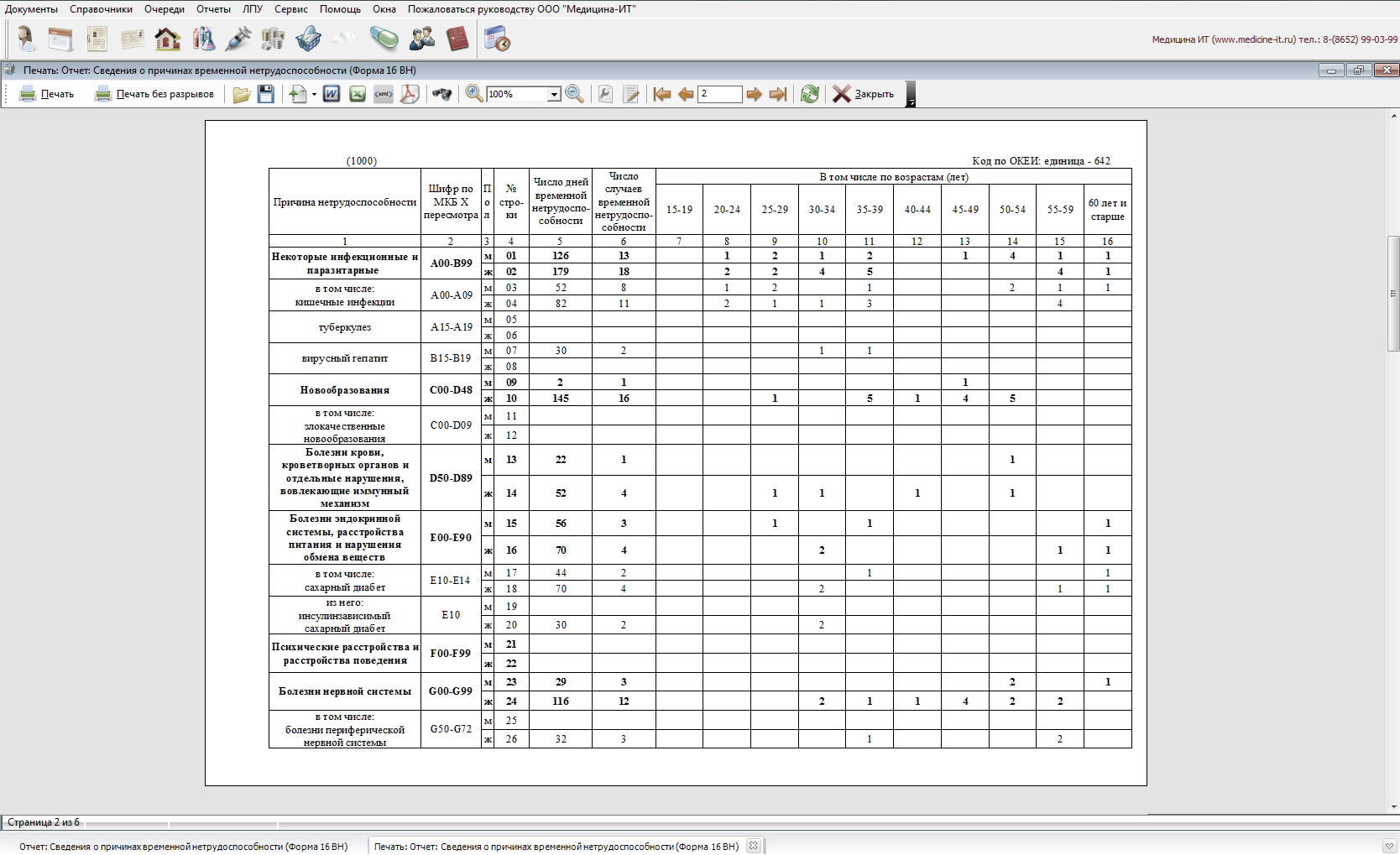The width and height of the screenshot is (1400, 855).
Task: Export the report to PDF
Action: (x=410, y=94)
